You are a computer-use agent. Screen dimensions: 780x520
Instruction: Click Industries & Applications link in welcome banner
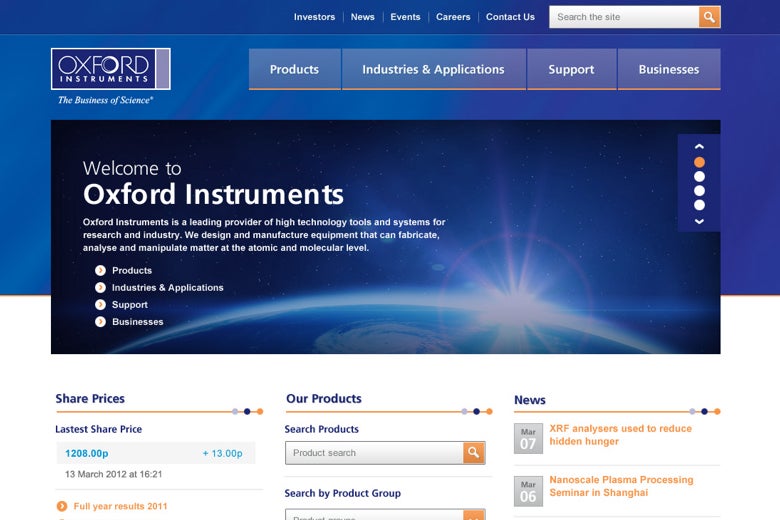click(168, 288)
